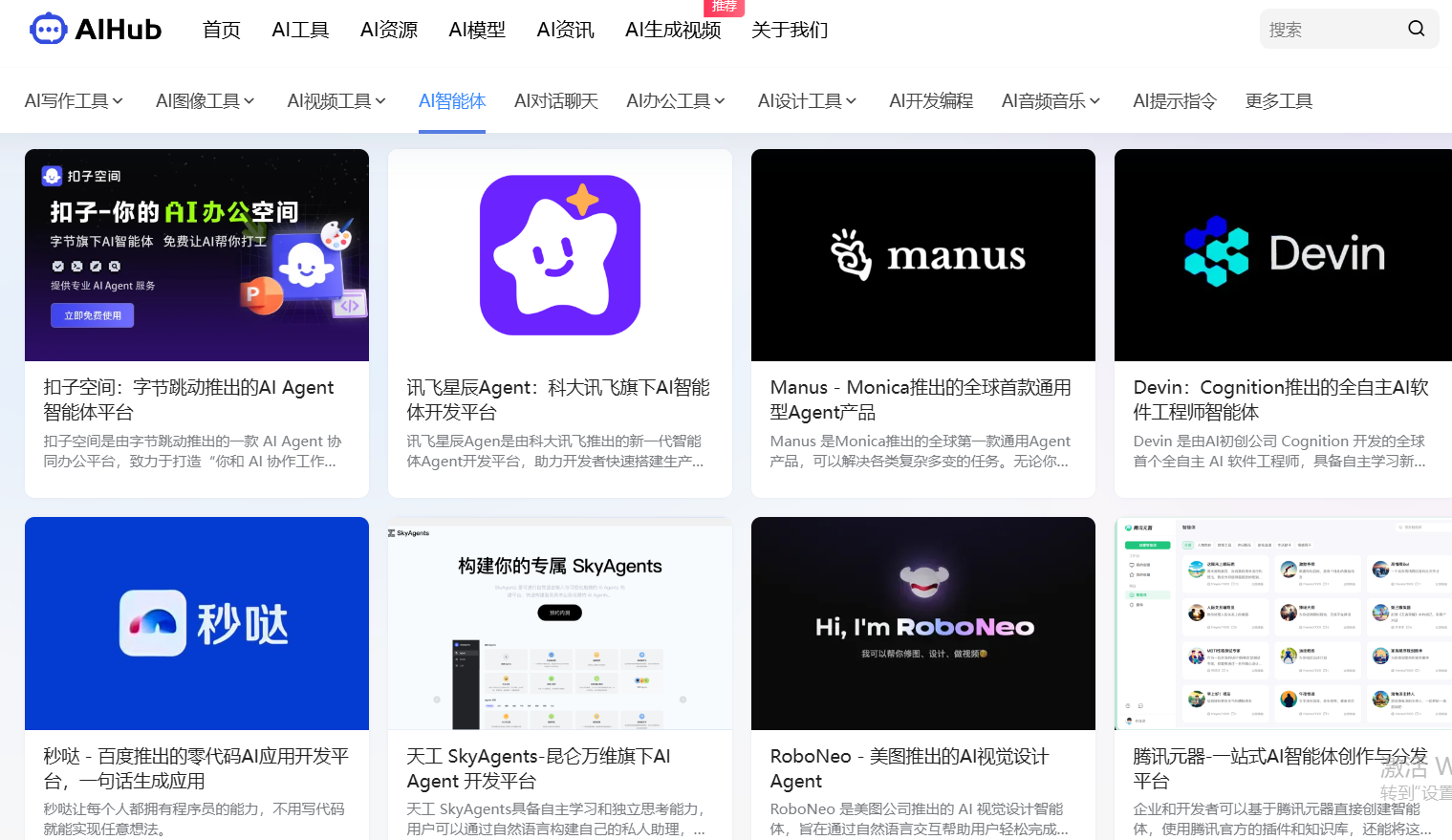Screen dimensions: 1452x840
Task: Open the AI工具 nav item
Action: 300,30
